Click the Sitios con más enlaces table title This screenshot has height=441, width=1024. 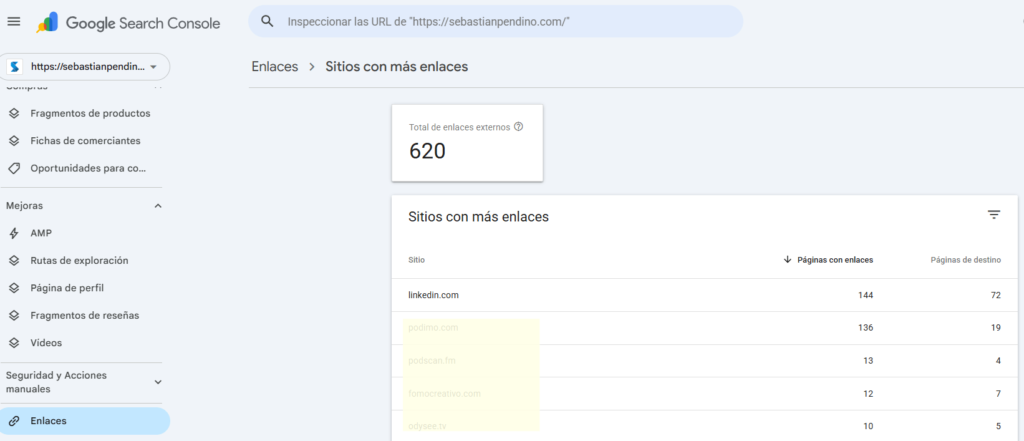pyautogui.click(x=478, y=217)
